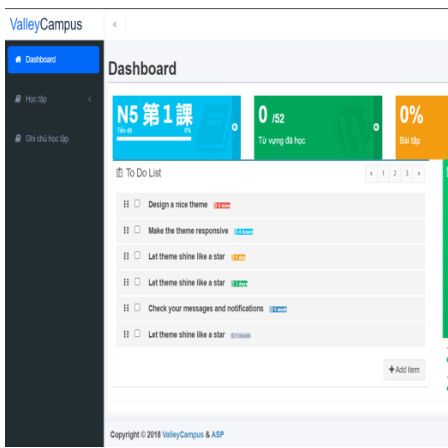448x448 pixels.
Task: Click the circle arrow icon on N5 card
Action: [x=235, y=127]
